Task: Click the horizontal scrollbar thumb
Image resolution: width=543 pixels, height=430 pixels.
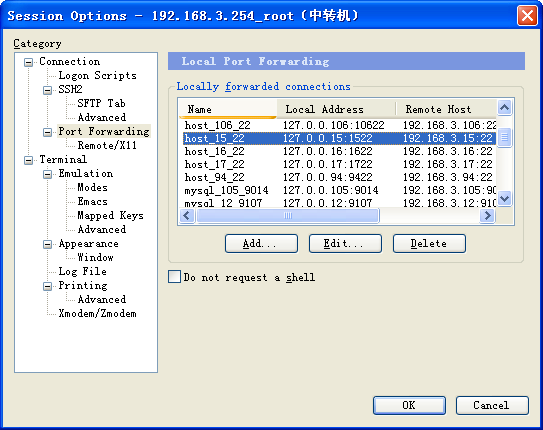Action: click(288, 216)
